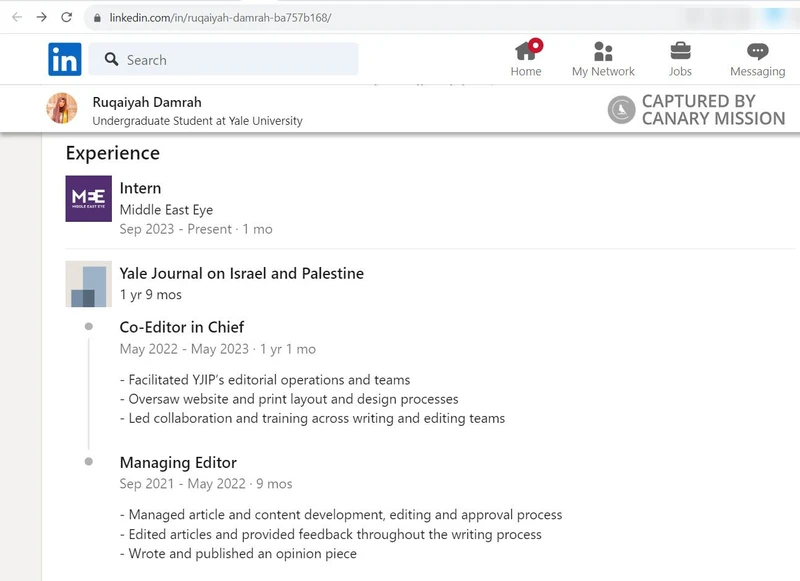The height and width of the screenshot is (581, 800).
Task: Click the Yale Journal on Israel and Palestine logo
Action: [x=89, y=284]
